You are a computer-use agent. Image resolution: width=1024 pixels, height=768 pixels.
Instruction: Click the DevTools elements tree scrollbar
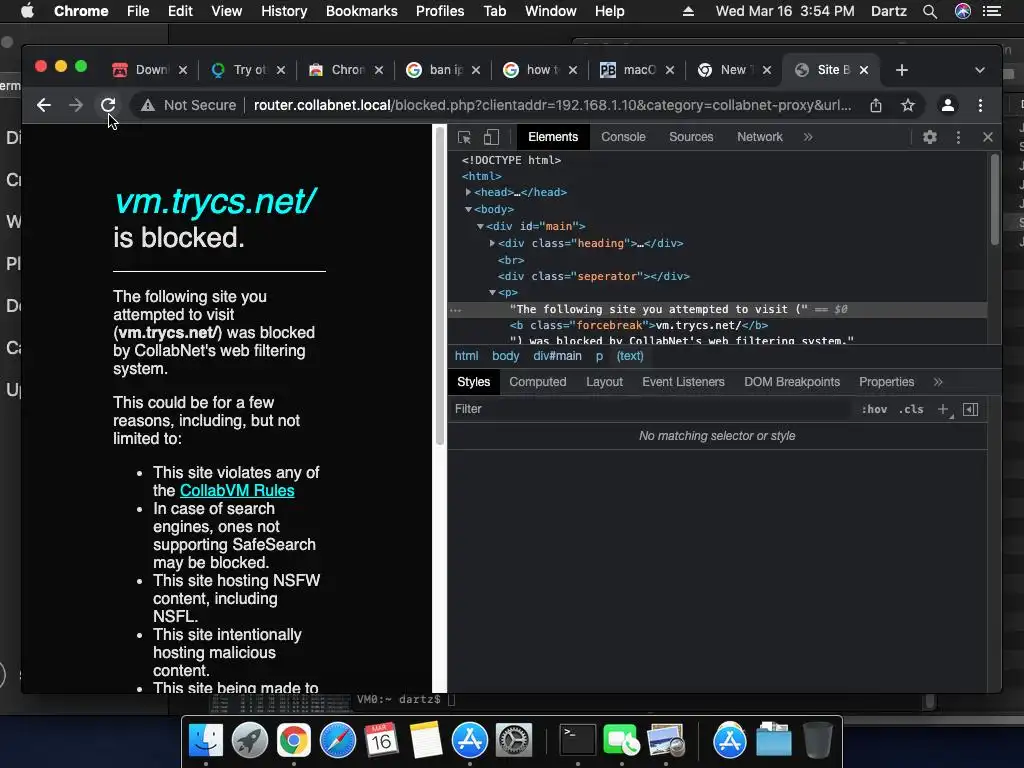(x=995, y=199)
